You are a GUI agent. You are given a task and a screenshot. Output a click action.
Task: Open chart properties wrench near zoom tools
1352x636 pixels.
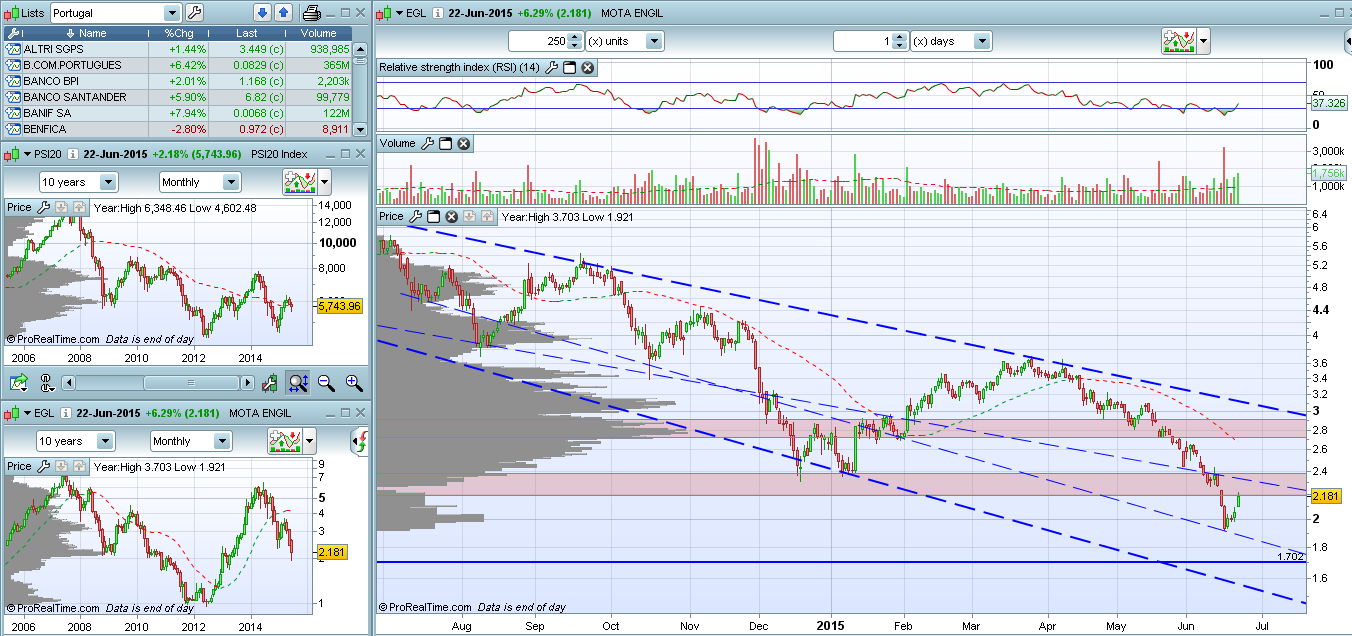(x=268, y=382)
